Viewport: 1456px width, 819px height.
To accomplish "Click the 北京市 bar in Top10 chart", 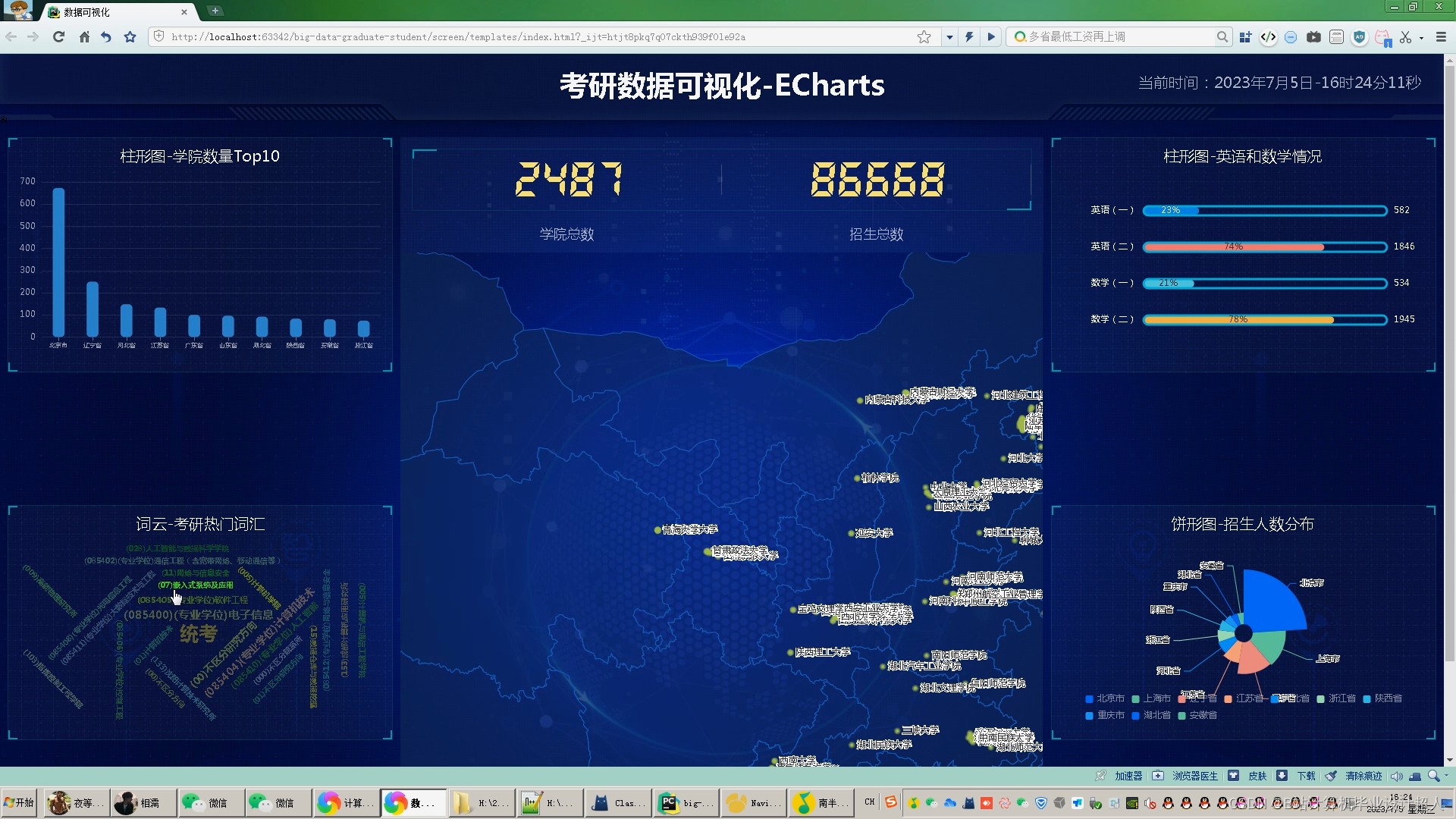I will [x=58, y=262].
